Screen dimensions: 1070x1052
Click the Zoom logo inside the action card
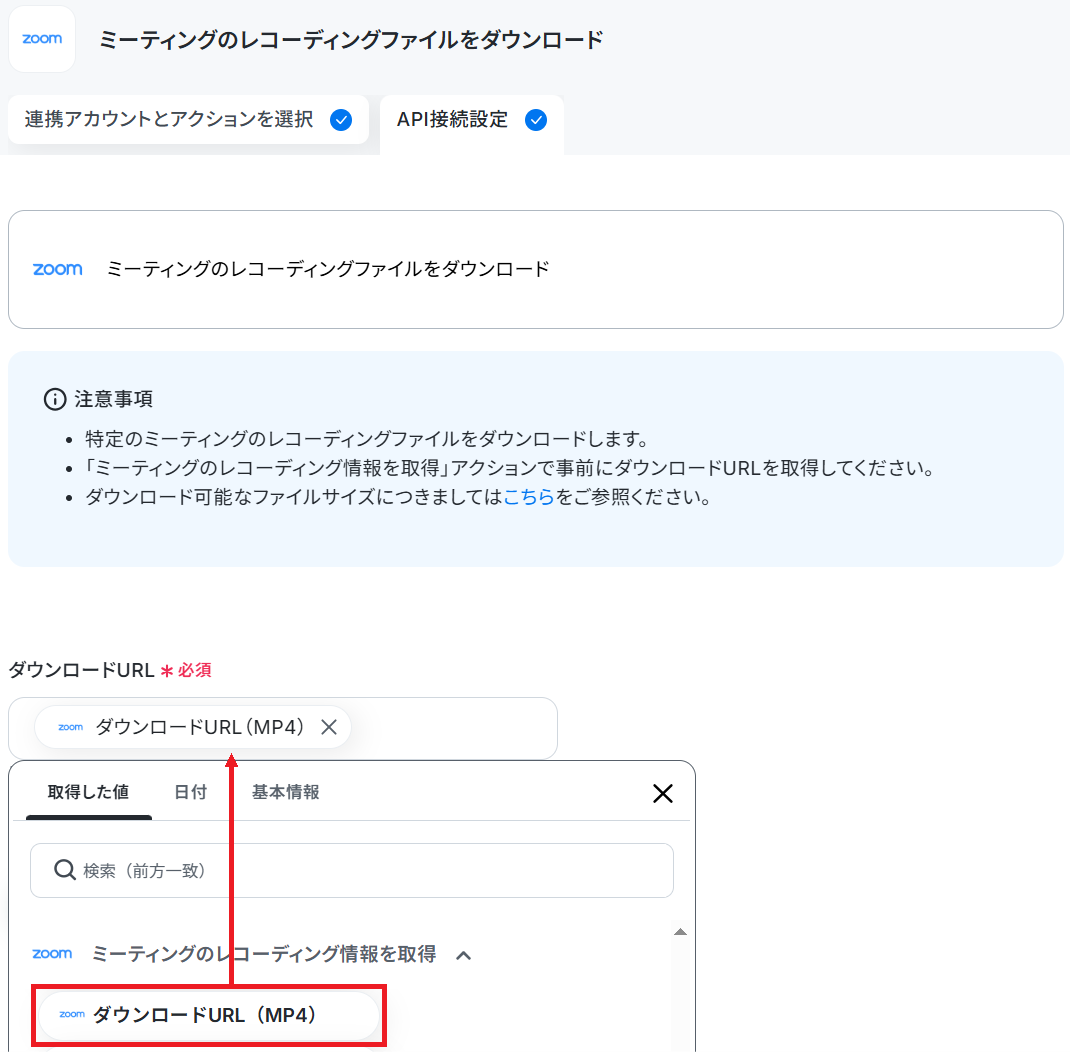pos(58,269)
